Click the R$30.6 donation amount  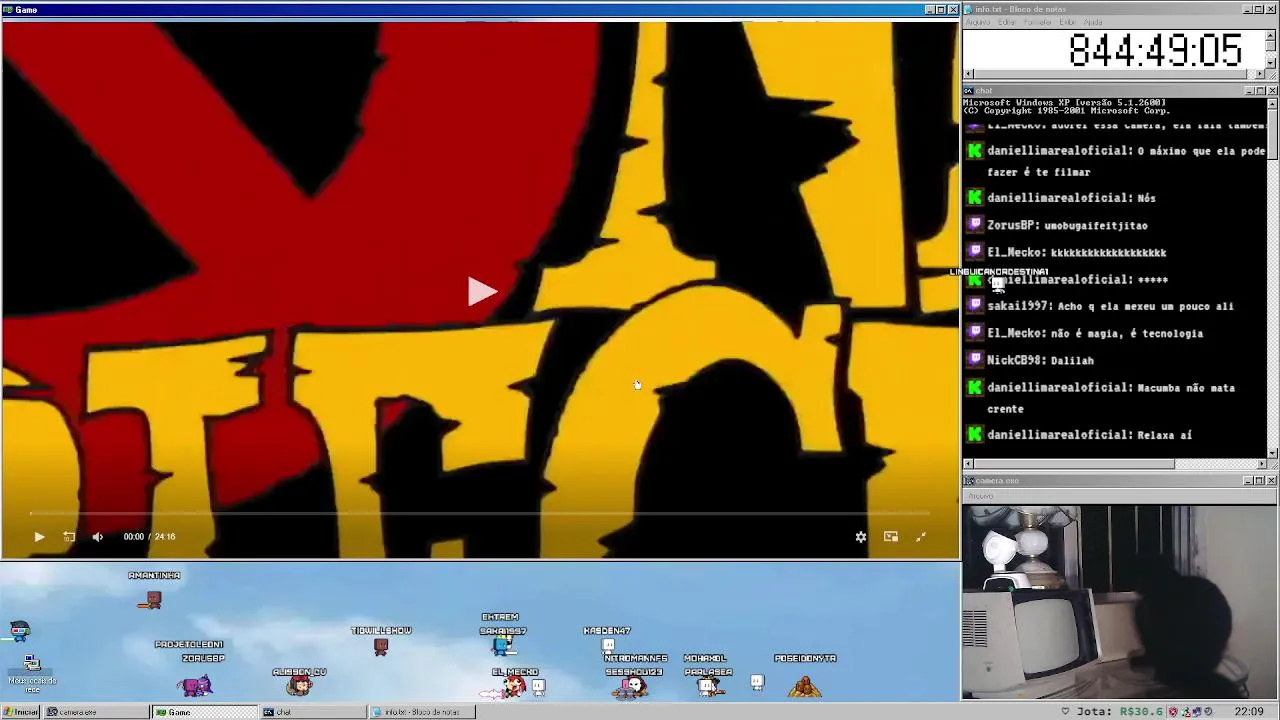(x=1140, y=712)
